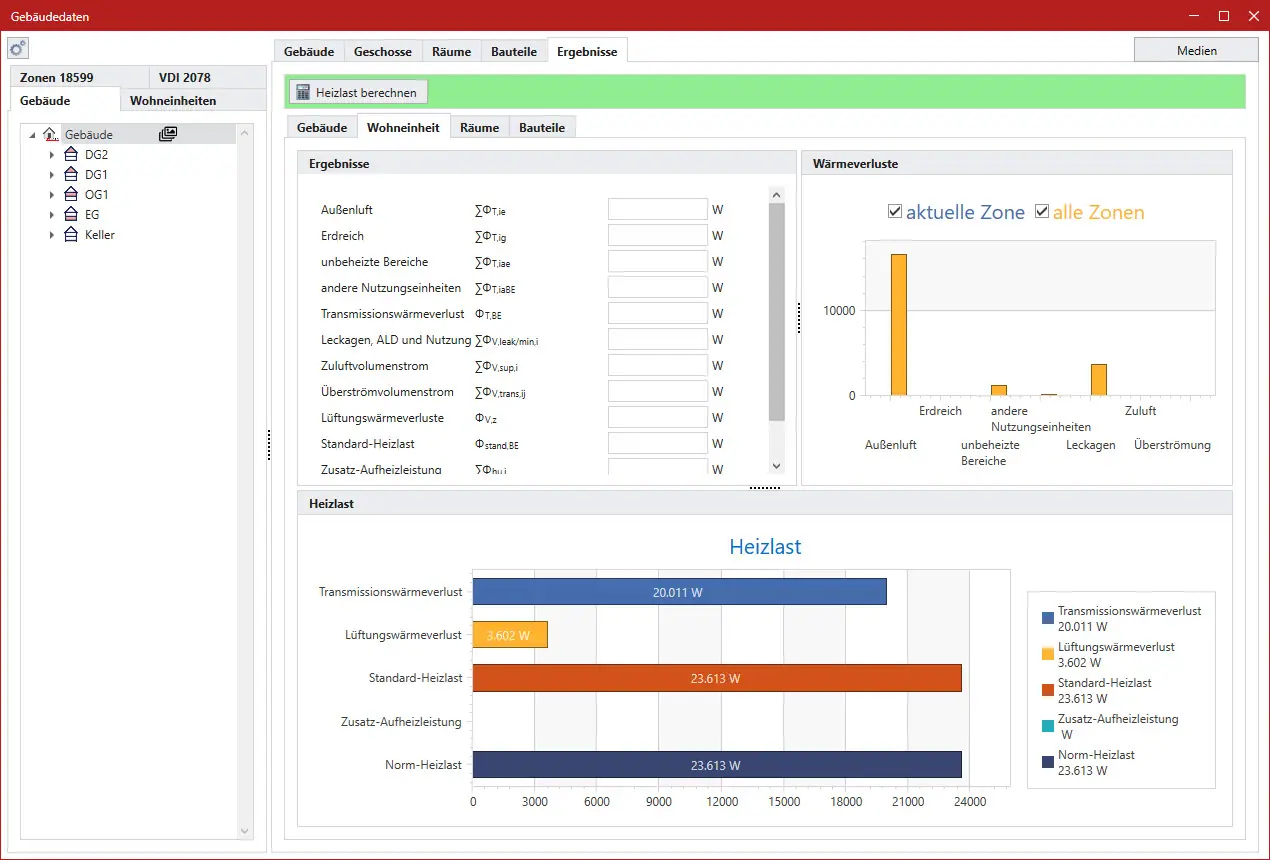Viewport: 1270px width, 860px height.
Task: Open the Wohneinheiten tab in left panel
Action: [173, 100]
